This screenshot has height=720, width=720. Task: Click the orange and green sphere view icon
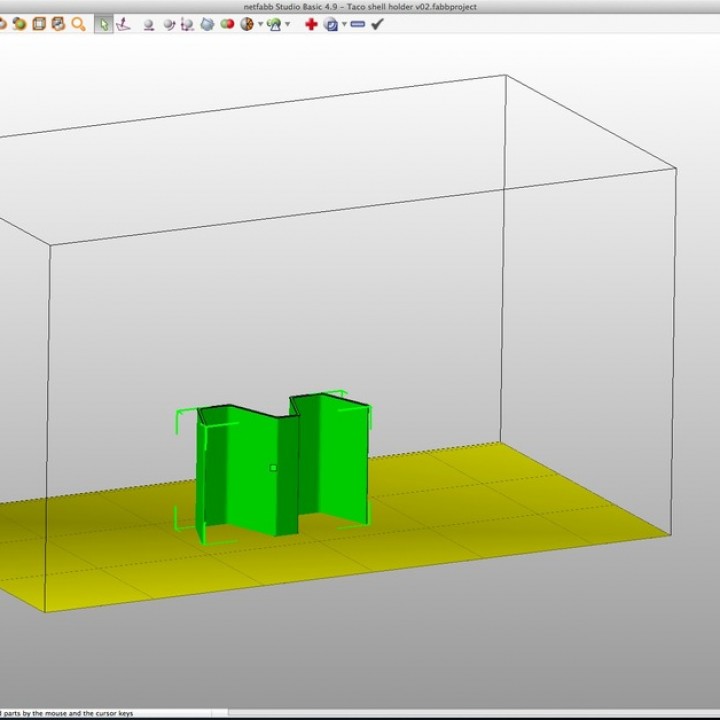pos(19,24)
